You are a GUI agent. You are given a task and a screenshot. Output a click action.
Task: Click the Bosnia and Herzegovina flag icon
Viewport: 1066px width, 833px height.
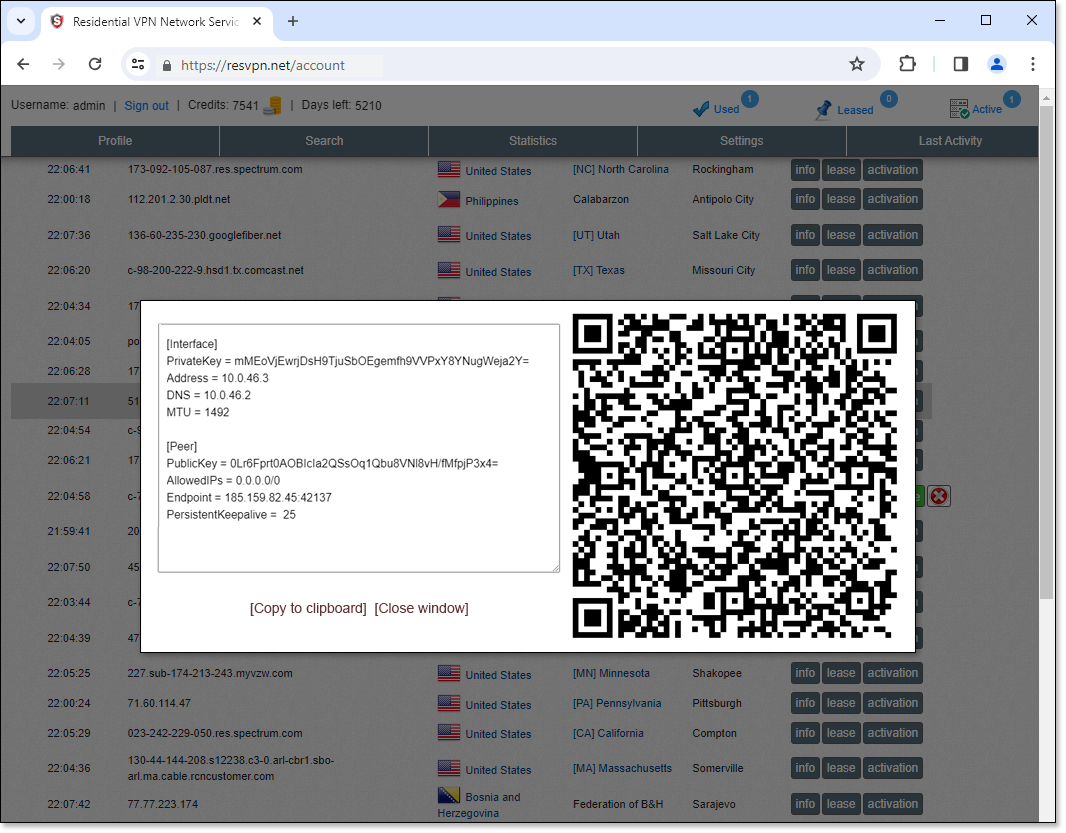[449, 794]
